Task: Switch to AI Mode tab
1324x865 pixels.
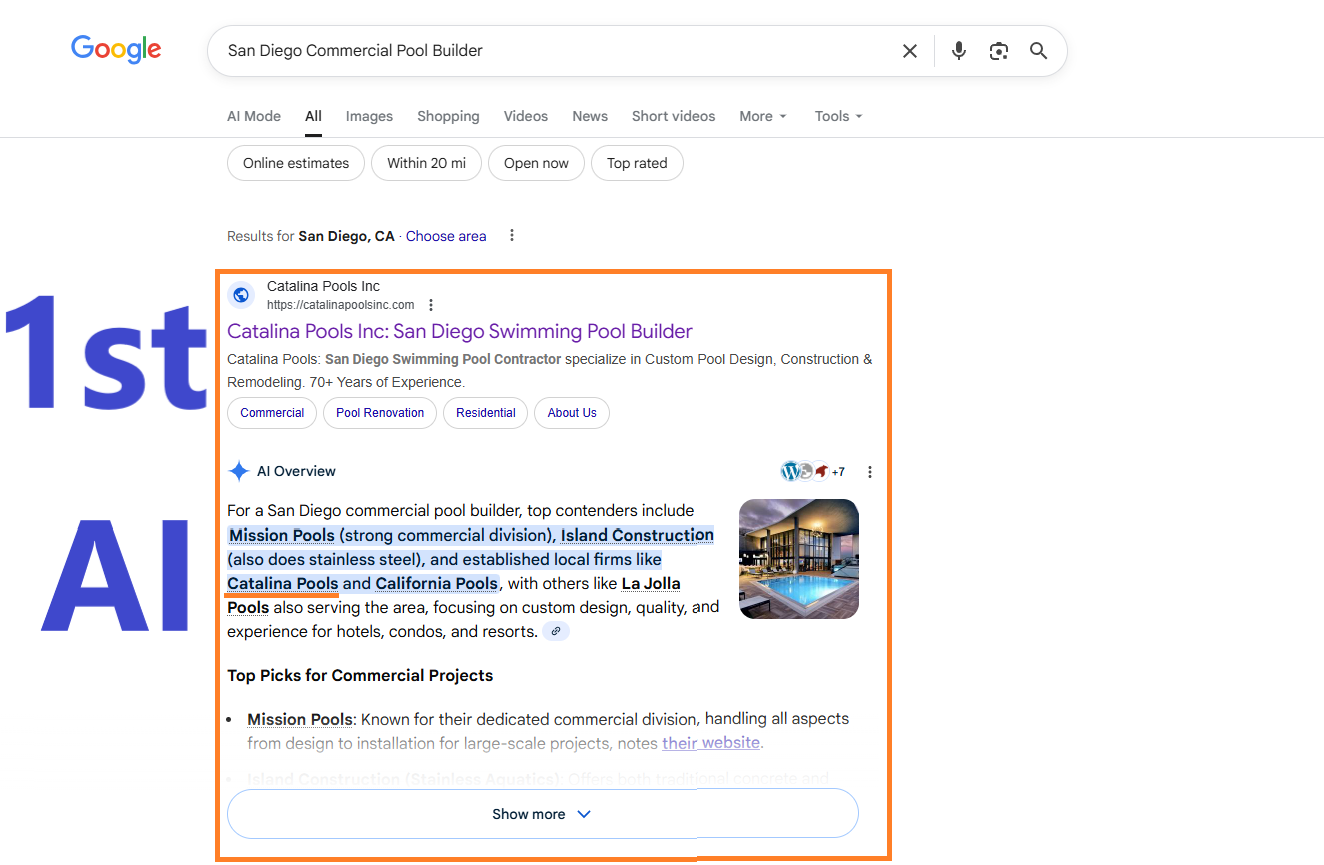Action: pos(254,116)
